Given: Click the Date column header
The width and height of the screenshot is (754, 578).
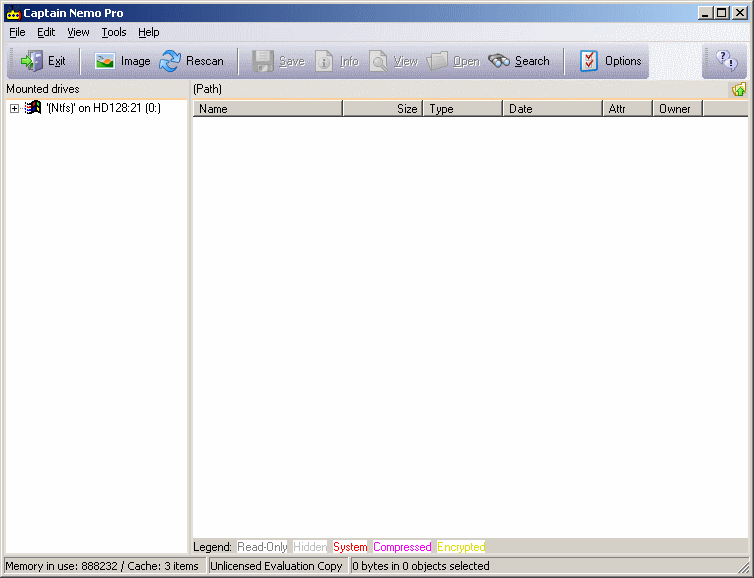Looking at the screenshot, I should [552, 109].
